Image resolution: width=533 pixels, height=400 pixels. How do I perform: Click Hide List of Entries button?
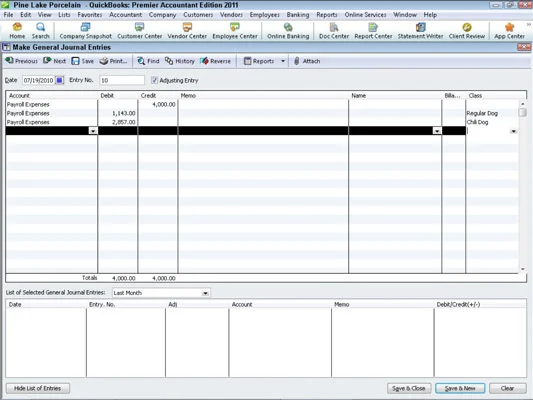(37, 388)
